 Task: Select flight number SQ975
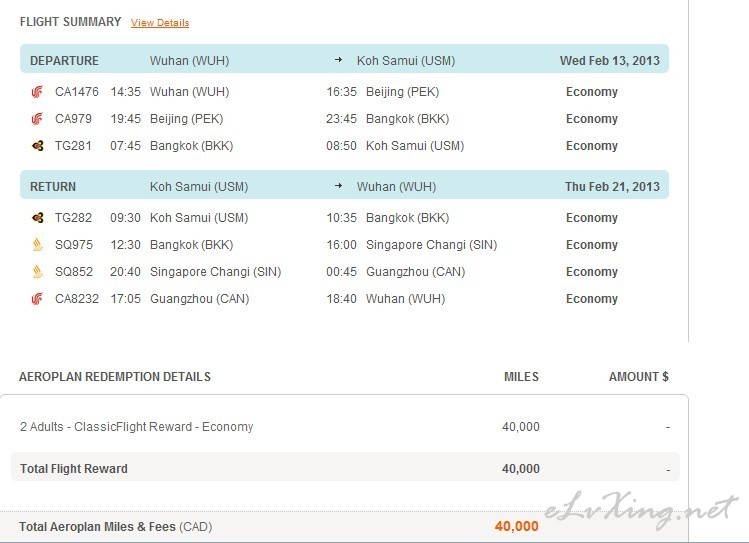tap(74, 245)
